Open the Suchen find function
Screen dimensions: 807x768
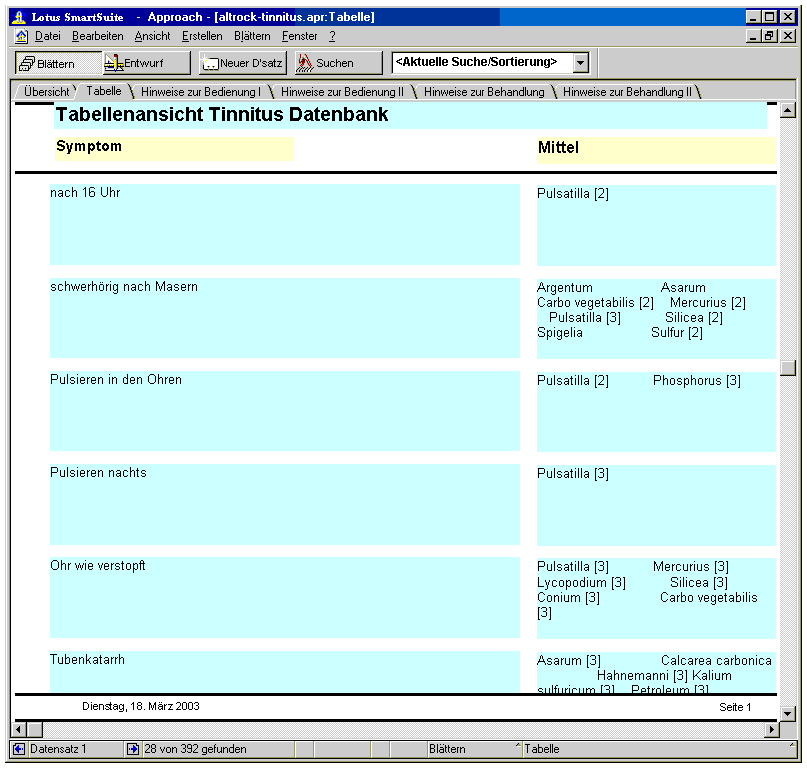pos(339,63)
